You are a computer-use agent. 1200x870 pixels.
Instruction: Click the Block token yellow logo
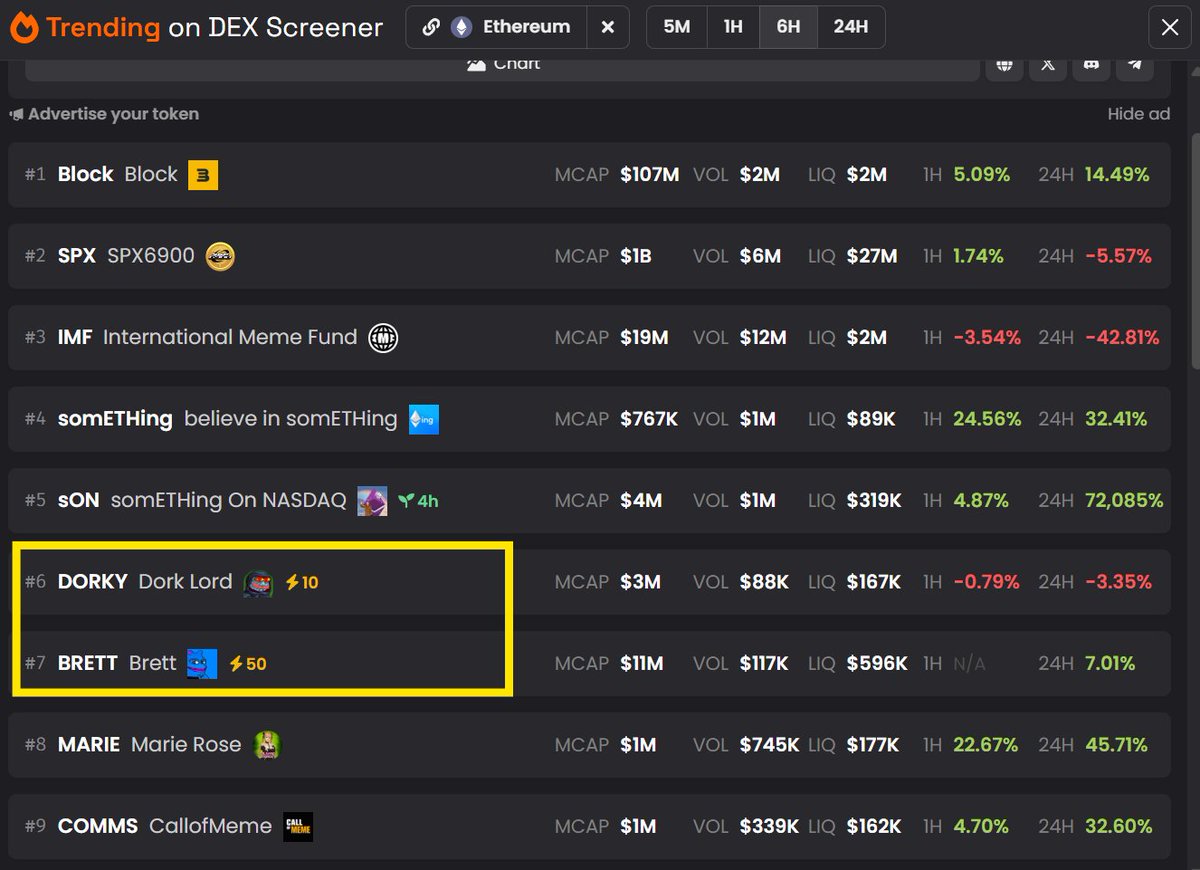click(203, 175)
